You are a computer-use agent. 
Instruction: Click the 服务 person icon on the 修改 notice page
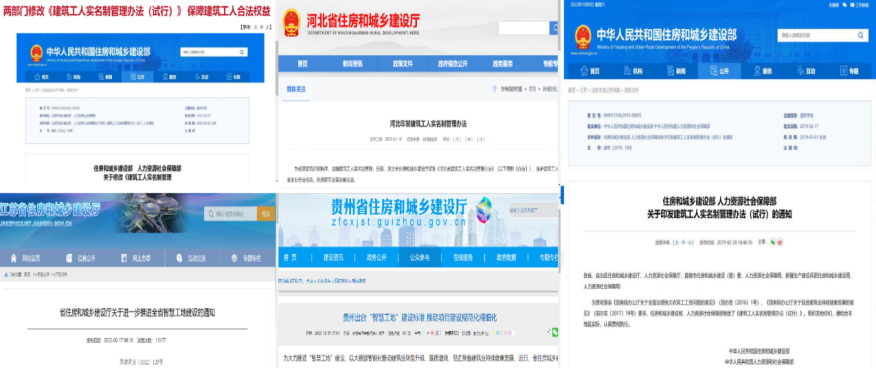point(165,76)
